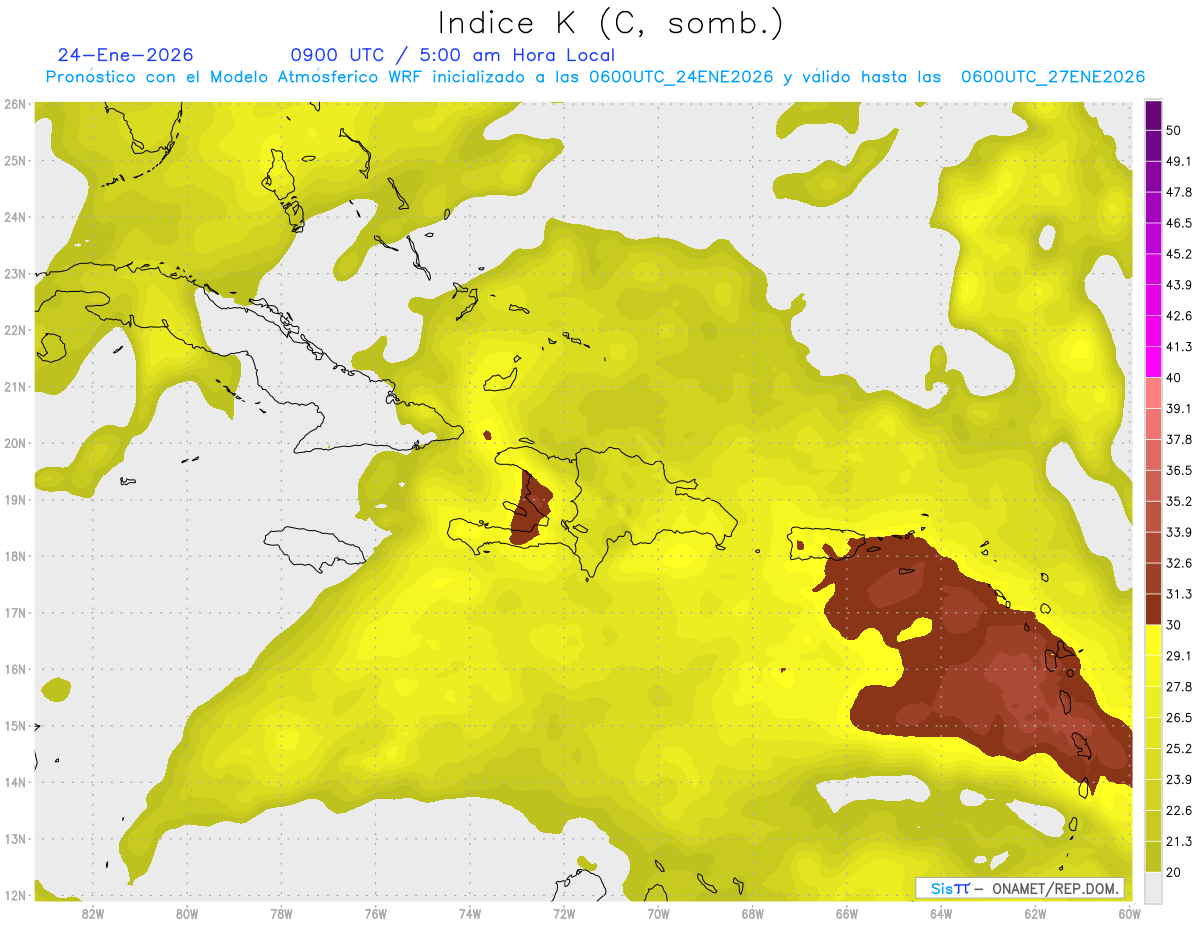Click the latitude axis label 26N
Screen dimensions: 1200x927
click(x=15, y=104)
